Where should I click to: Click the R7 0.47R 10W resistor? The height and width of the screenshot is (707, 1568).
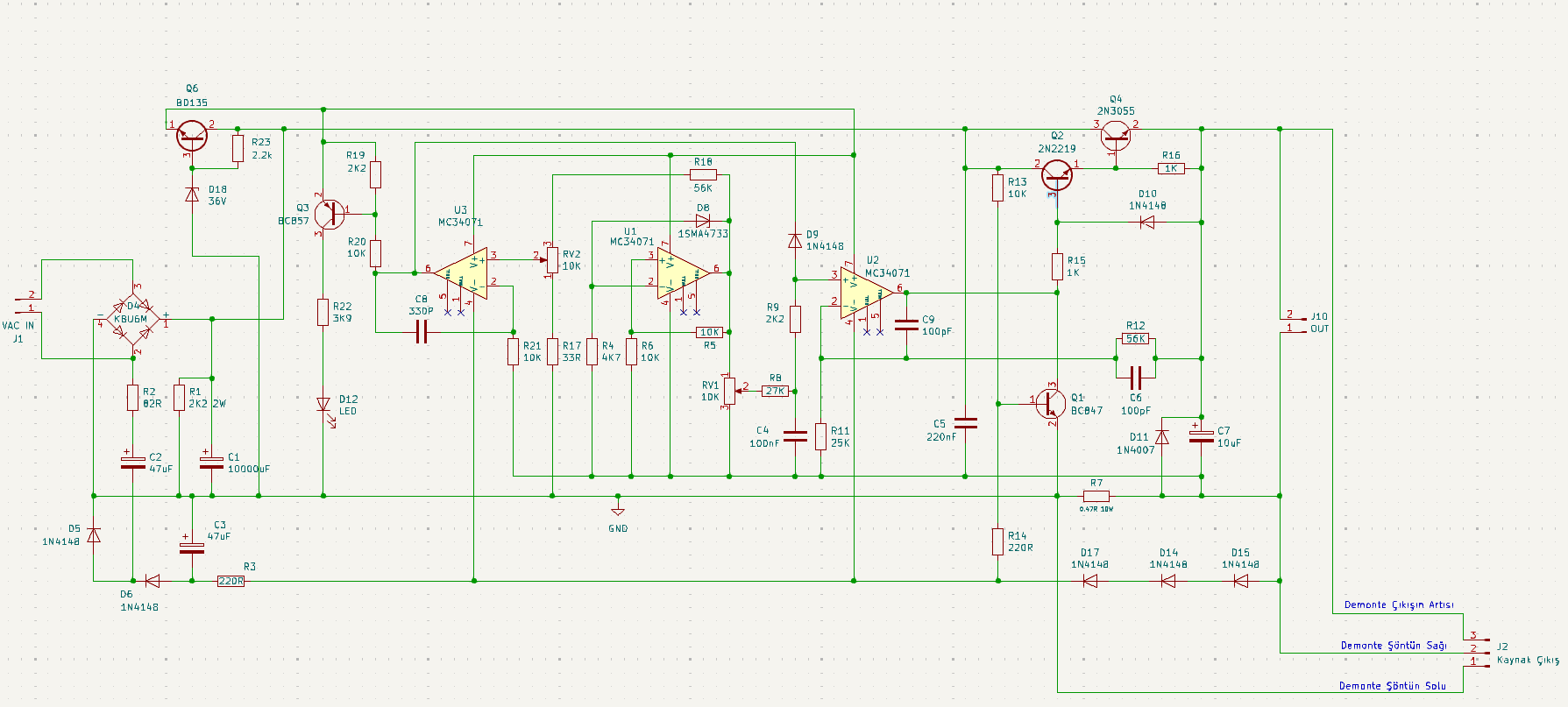coord(1096,496)
